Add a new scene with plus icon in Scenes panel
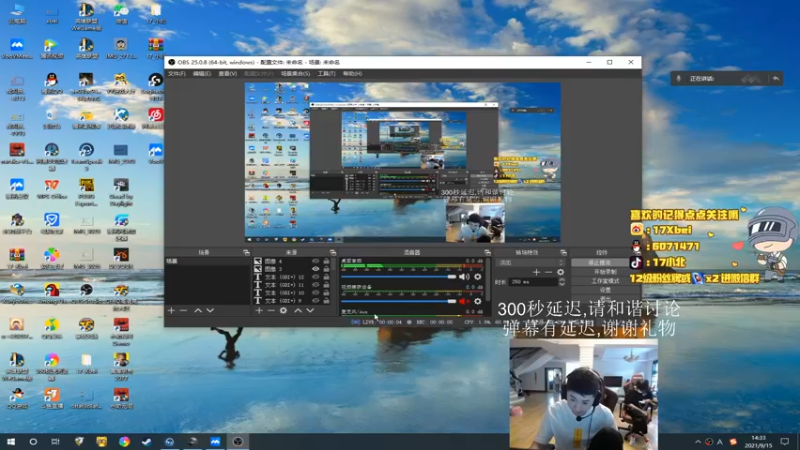The height and width of the screenshot is (450, 800). 171,310
